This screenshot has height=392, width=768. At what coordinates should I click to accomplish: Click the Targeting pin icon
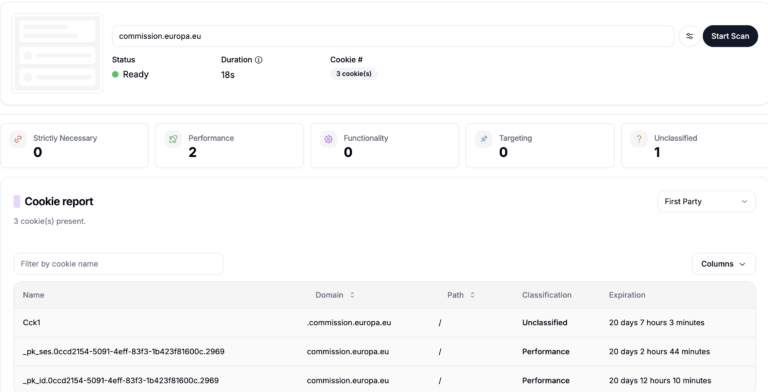(483, 139)
